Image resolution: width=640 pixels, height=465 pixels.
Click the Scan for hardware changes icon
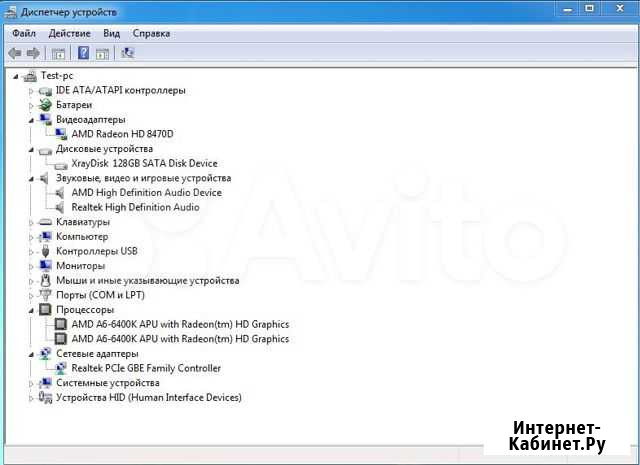click(x=127, y=53)
